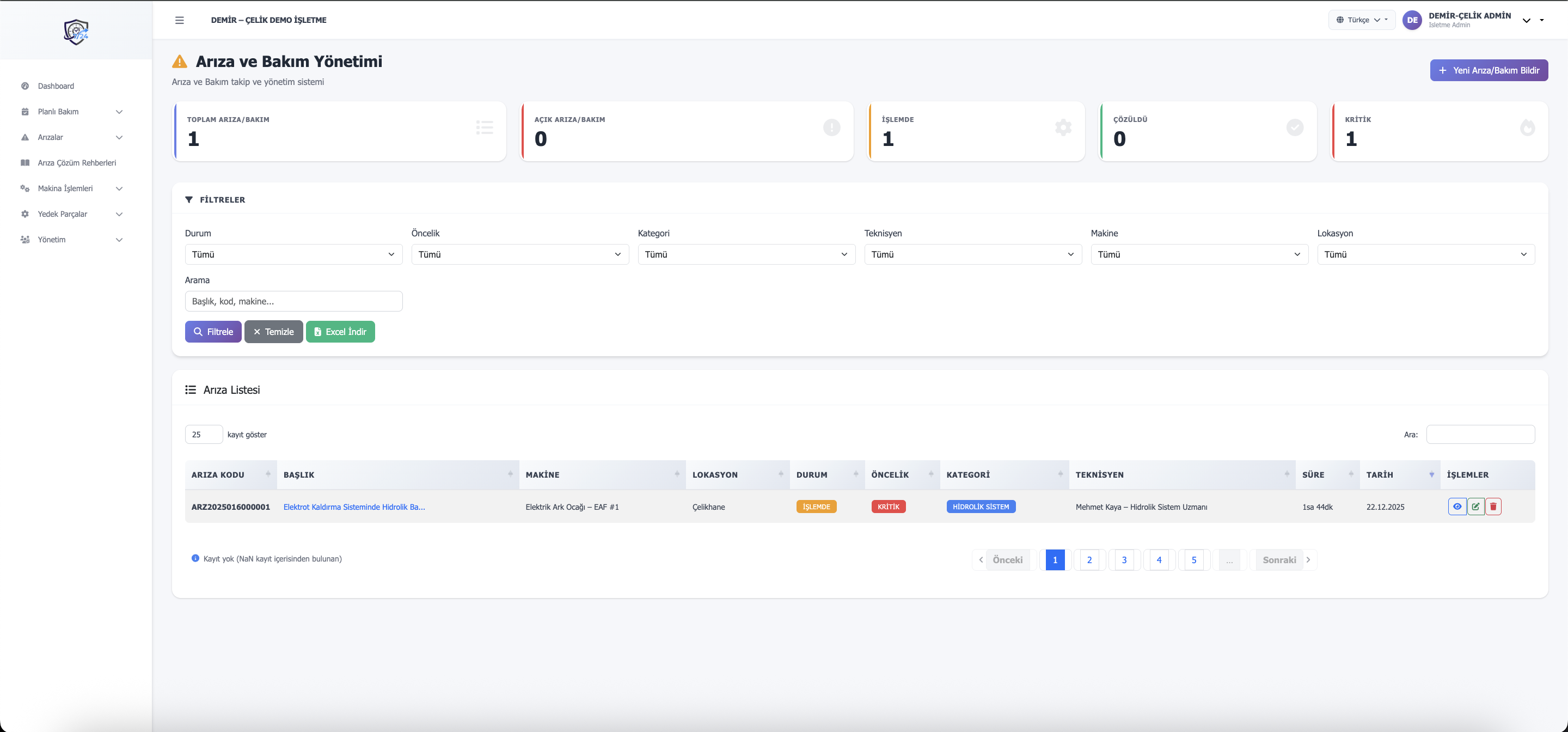This screenshot has width=1568, height=732.
Task: Click the gear icon on İşlemde card
Action: 1063,128
